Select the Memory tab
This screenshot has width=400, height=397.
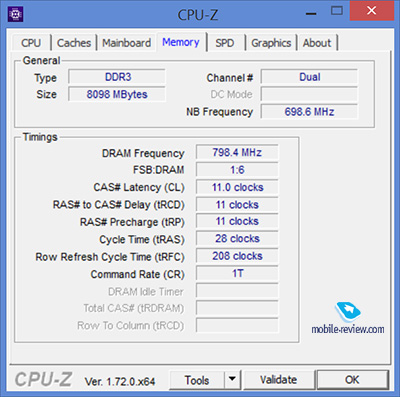click(x=181, y=42)
